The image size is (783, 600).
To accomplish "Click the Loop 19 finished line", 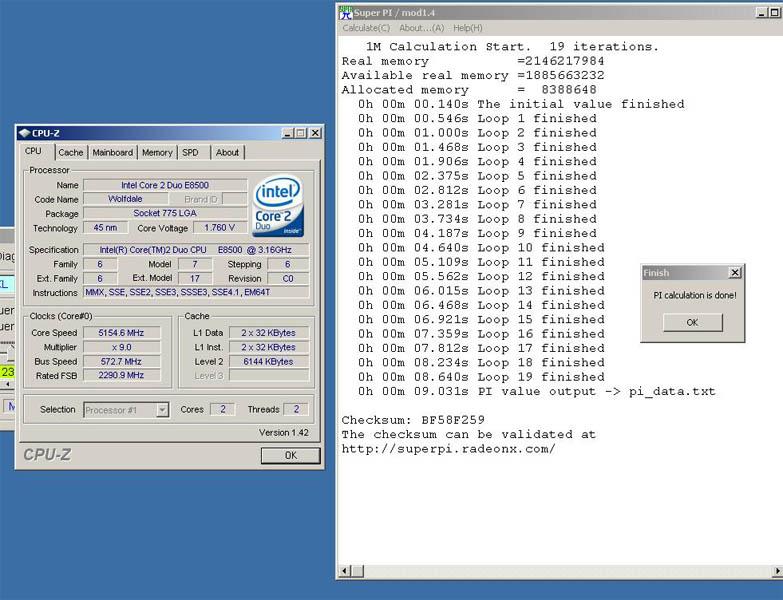I will 481,377.
